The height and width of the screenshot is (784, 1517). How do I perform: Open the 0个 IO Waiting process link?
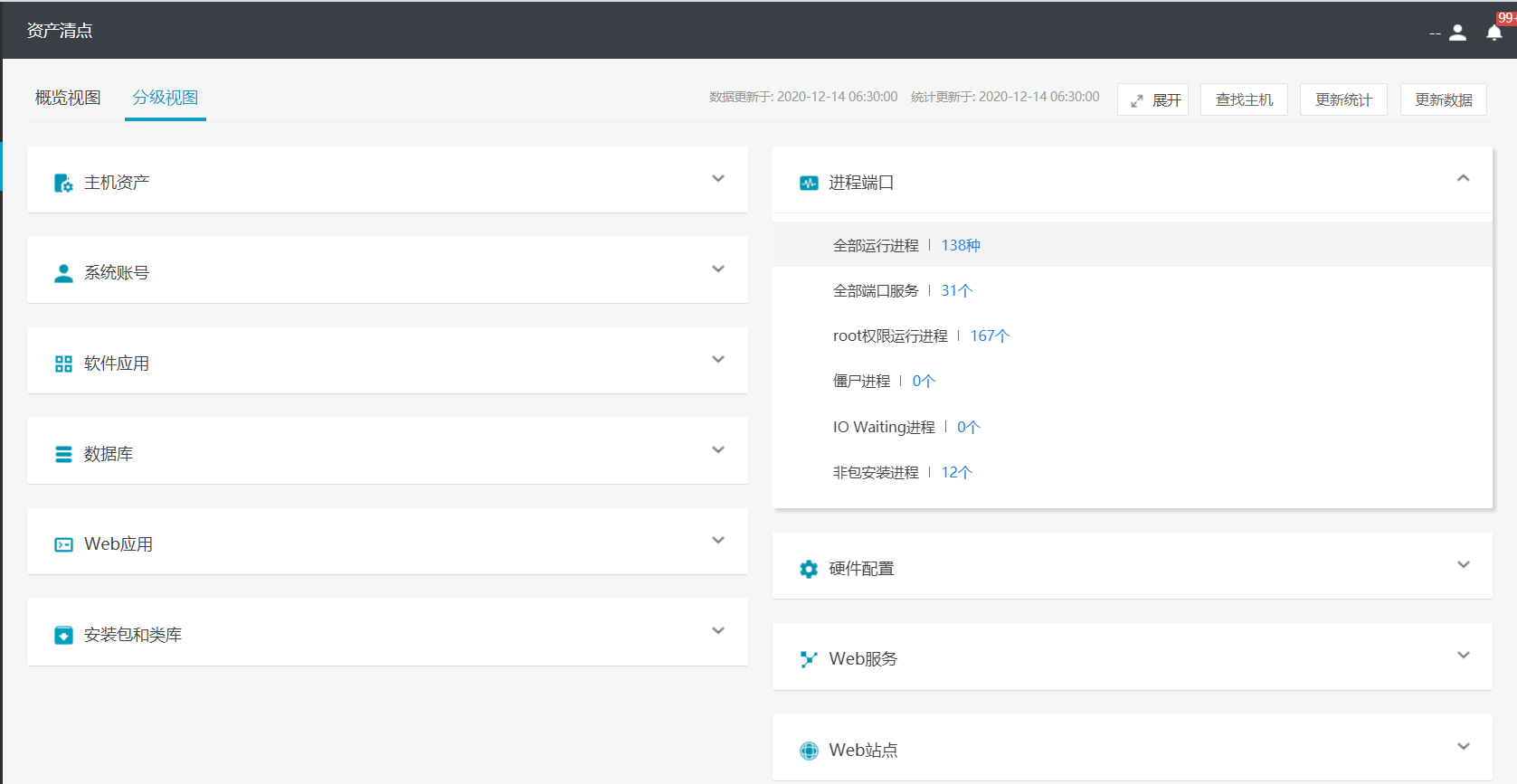[968, 427]
